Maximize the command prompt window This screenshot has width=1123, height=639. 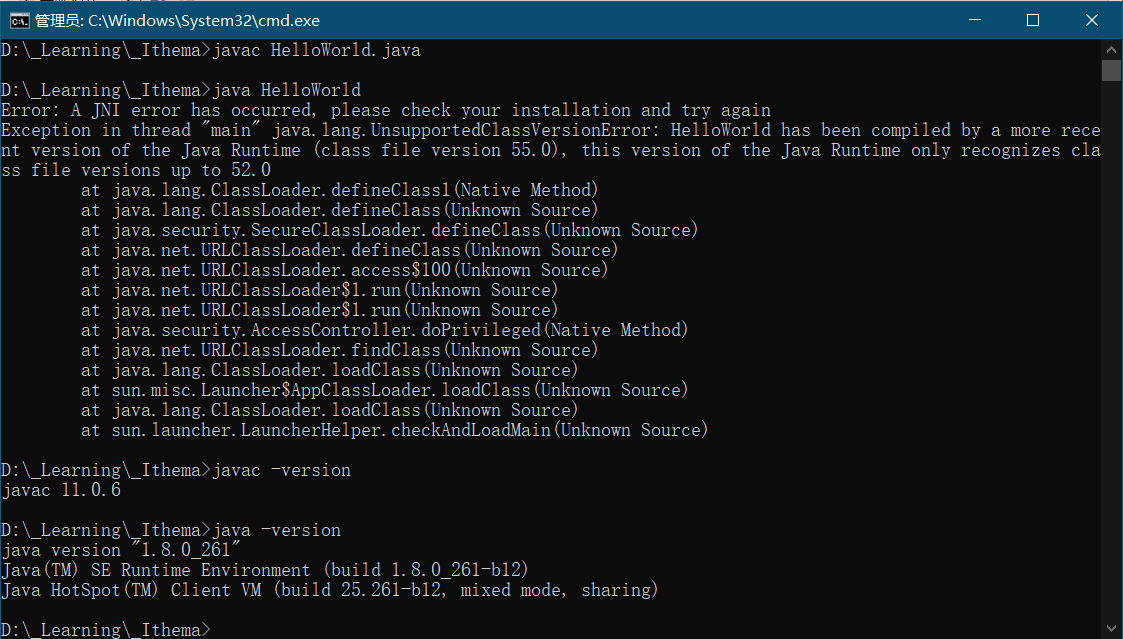(1033, 20)
